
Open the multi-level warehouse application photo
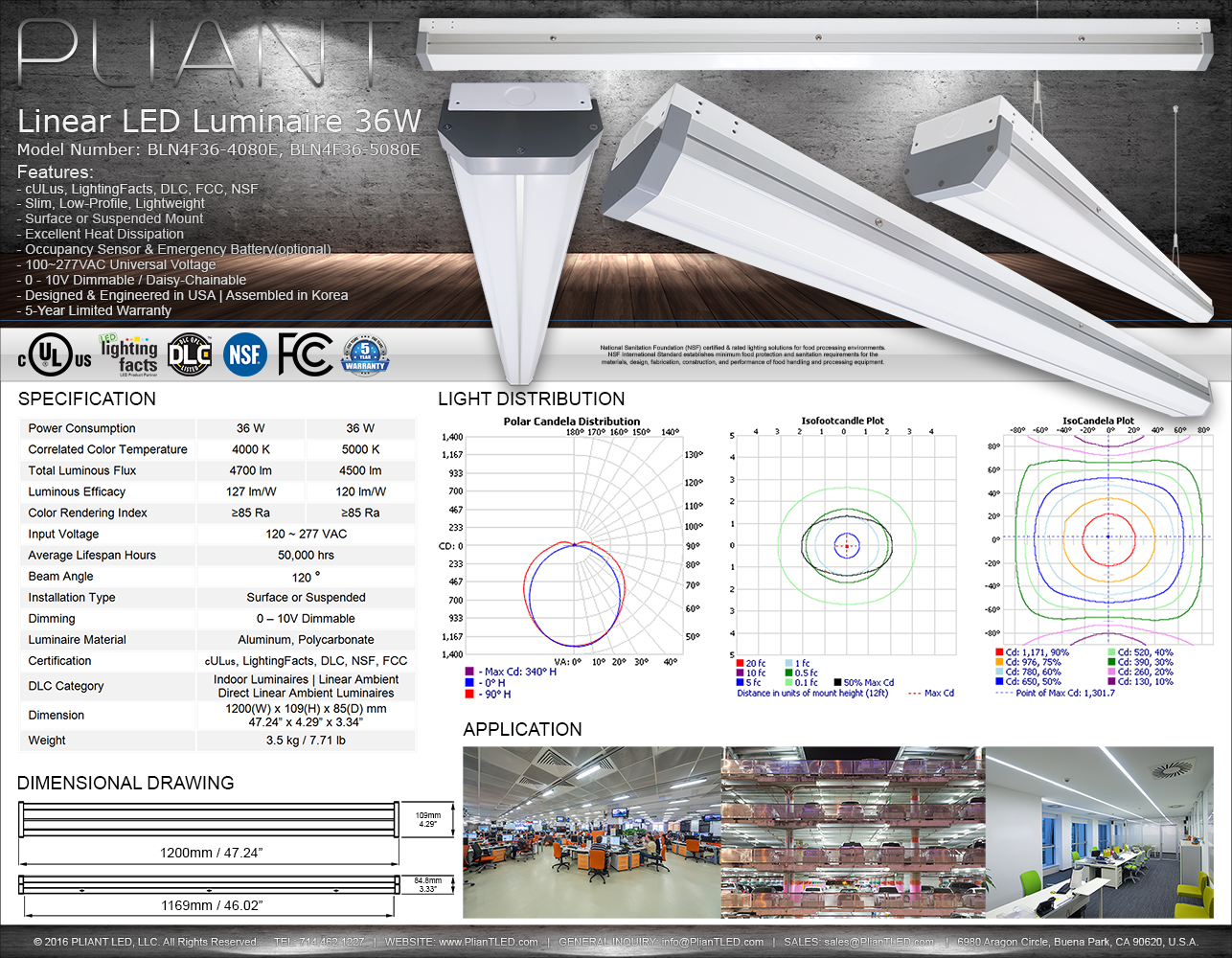[x=854, y=833]
